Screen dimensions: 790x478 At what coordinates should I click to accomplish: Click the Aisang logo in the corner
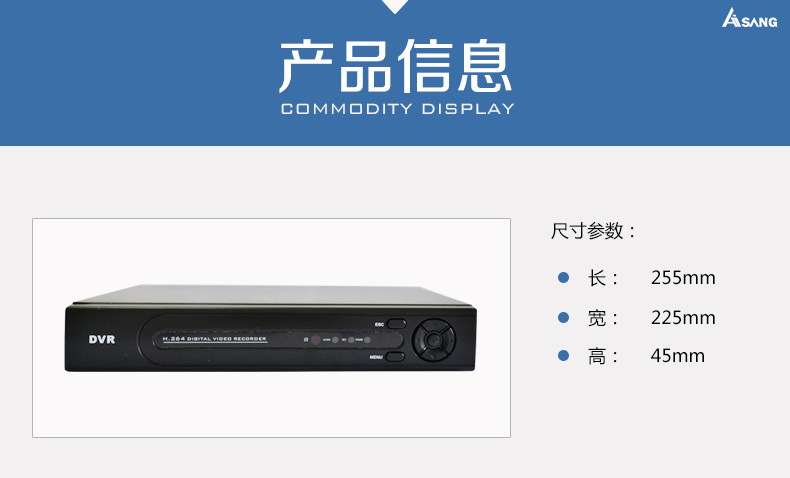pyautogui.click(x=749, y=18)
